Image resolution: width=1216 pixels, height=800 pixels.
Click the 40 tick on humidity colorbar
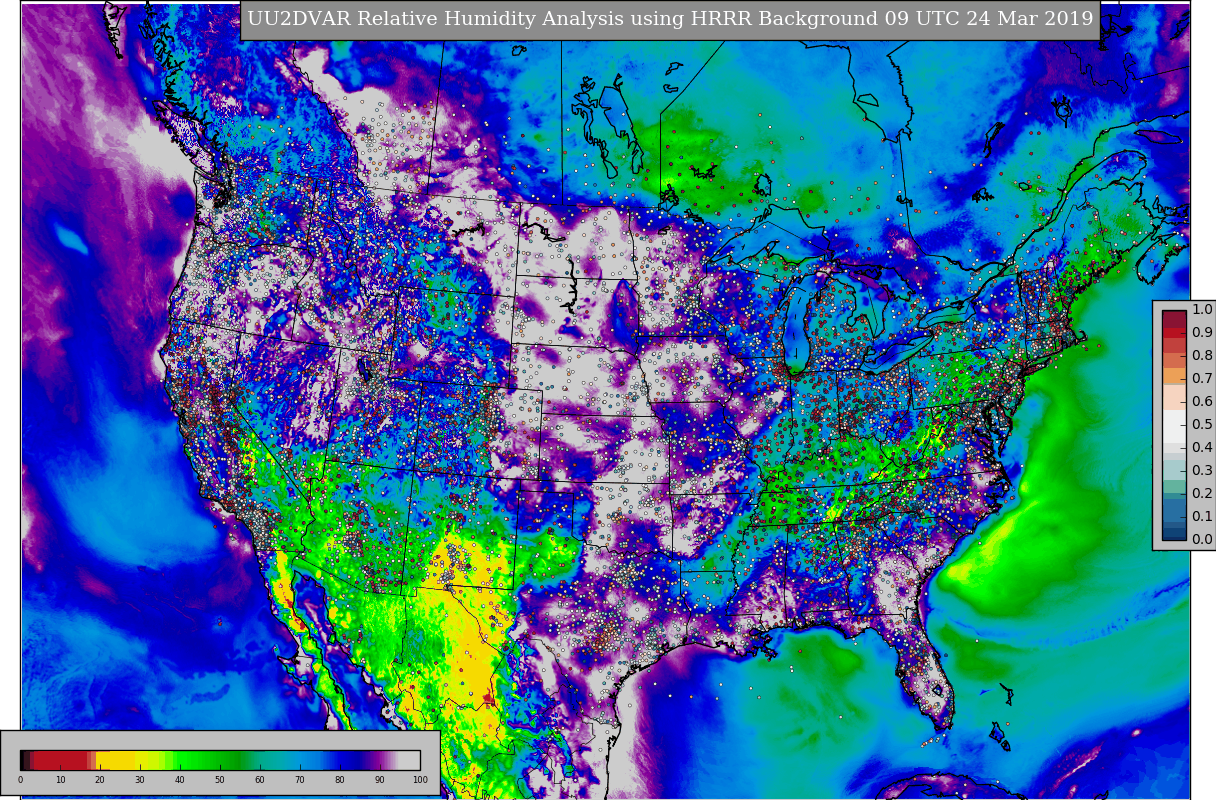coord(180,780)
